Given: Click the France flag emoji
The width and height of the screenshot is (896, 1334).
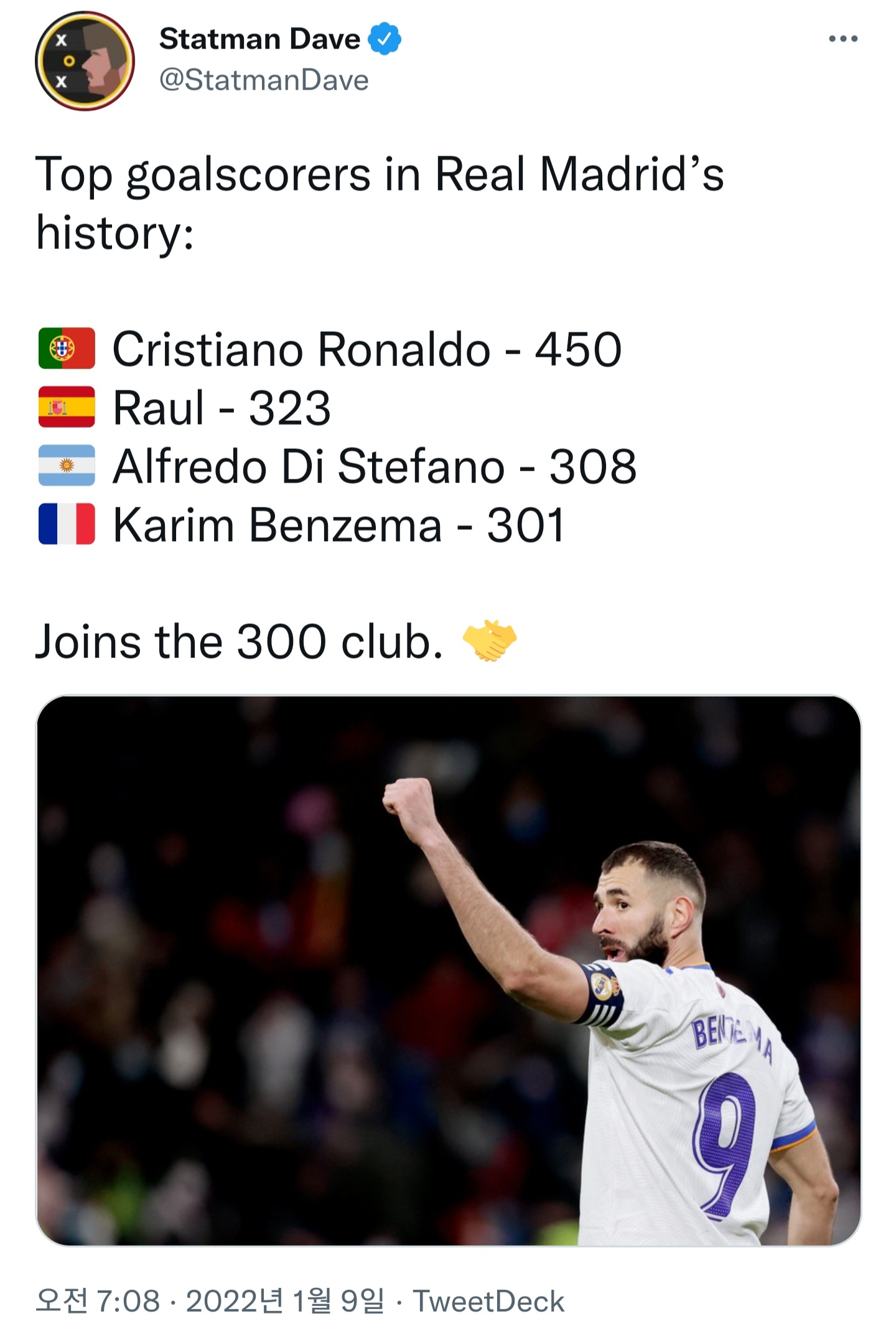Looking at the screenshot, I should pyautogui.click(x=67, y=524).
